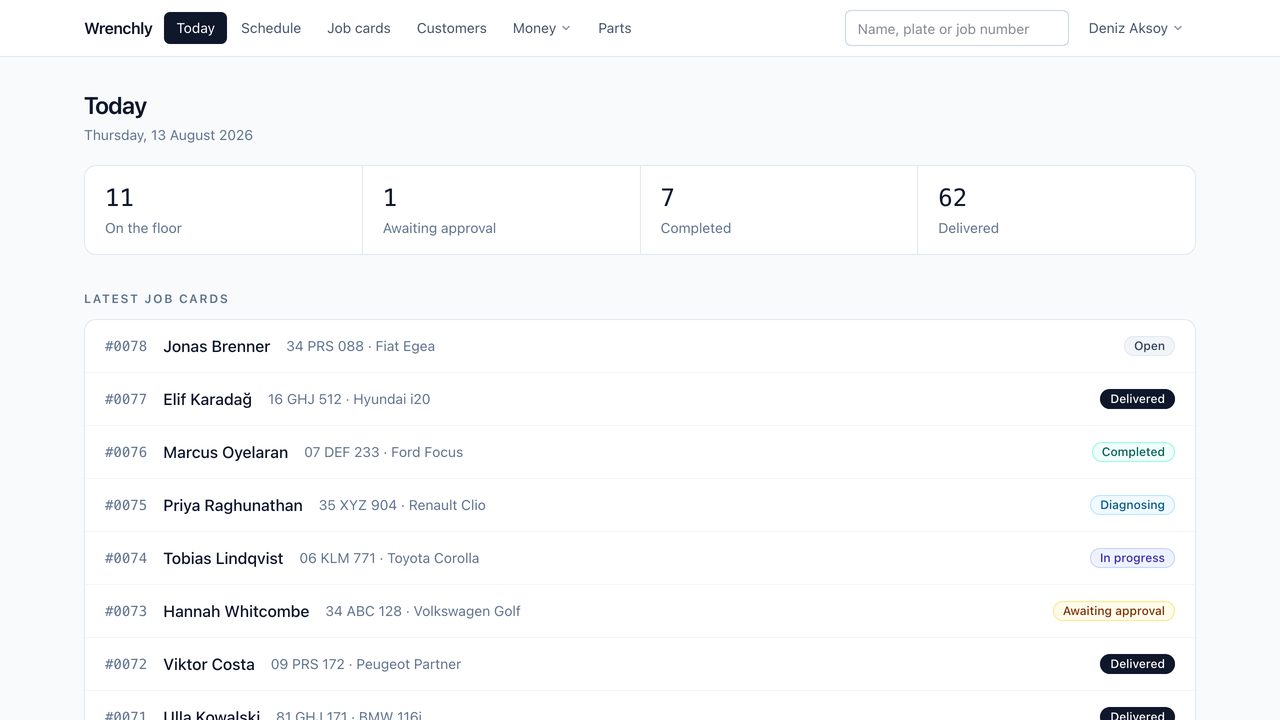Image resolution: width=1280 pixels, height=720 pixels.
Task: Click vehicle text 06 KLM 771 · Toyota Corolla
Action: pyautogui.click(x=389, y=558)
